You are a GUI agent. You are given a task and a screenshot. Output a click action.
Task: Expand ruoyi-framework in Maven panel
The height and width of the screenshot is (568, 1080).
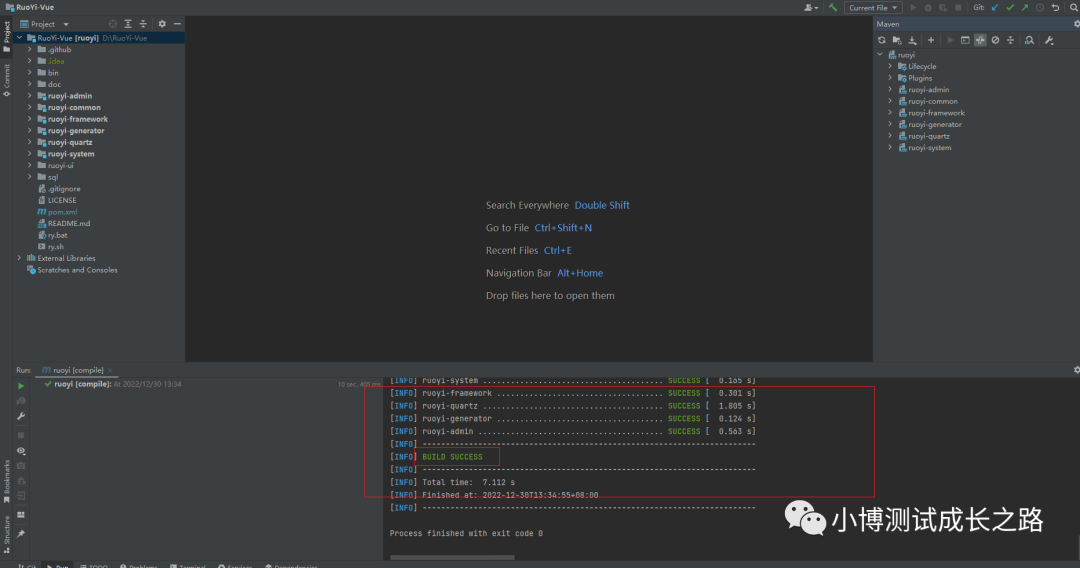[x=890, y=113]
